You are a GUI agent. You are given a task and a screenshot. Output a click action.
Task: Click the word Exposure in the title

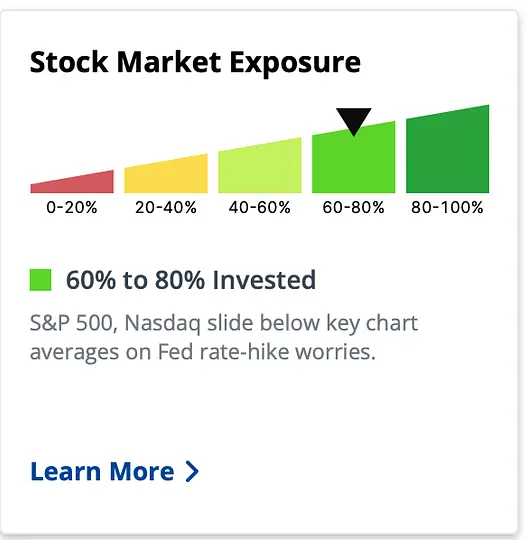295,63
